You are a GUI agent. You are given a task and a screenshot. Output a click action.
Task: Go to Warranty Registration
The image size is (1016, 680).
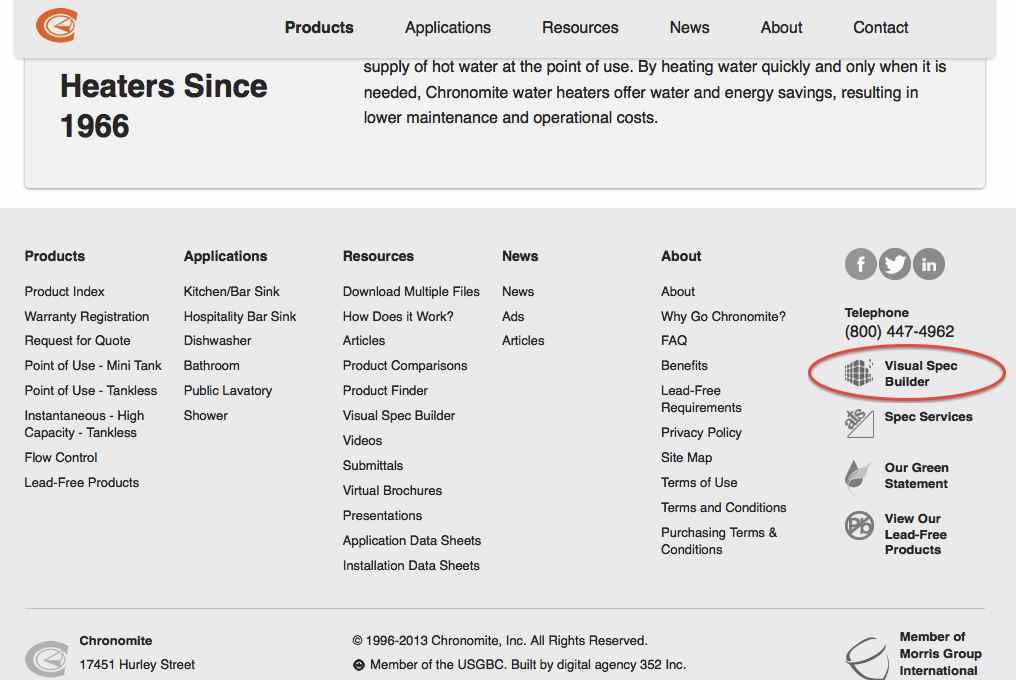87,316
